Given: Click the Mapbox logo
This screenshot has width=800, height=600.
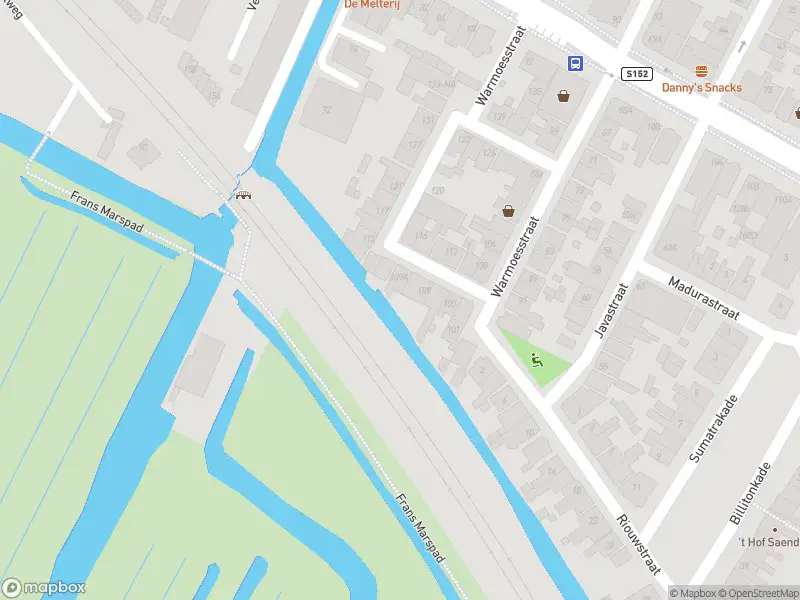Looking at the screenshot, I should pyautogui.click(x=43, y=587).
